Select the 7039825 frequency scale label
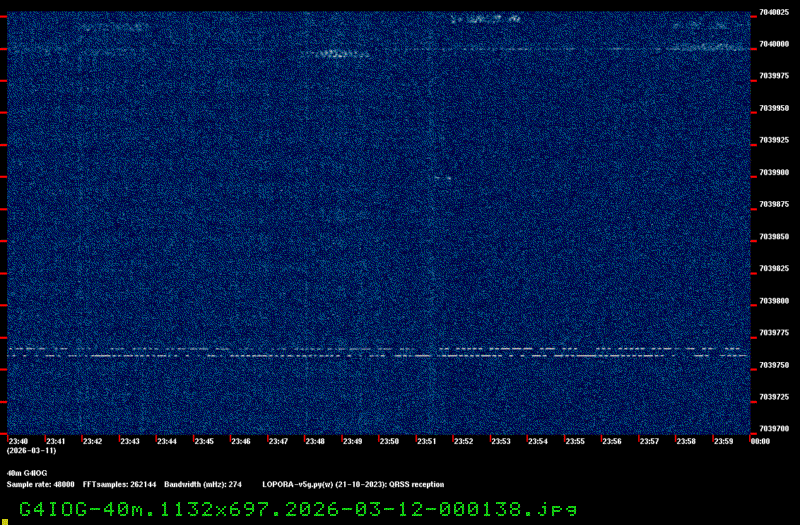 point(774,268)
